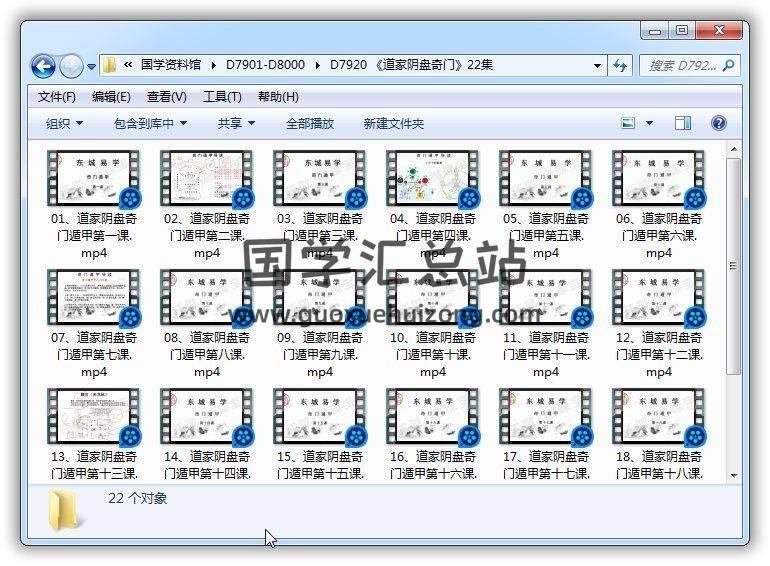
Task: Open the 工具(T) menu
Action: 222,97
